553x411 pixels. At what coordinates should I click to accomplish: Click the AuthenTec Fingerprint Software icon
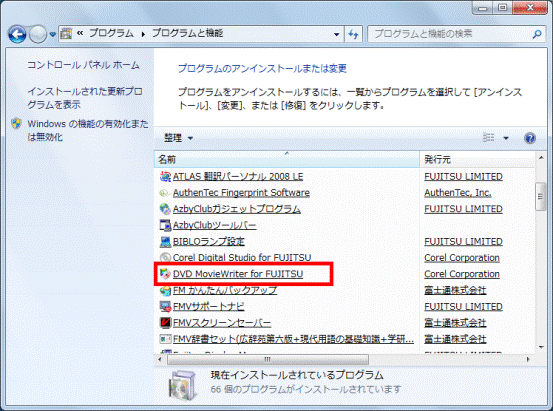164,193
